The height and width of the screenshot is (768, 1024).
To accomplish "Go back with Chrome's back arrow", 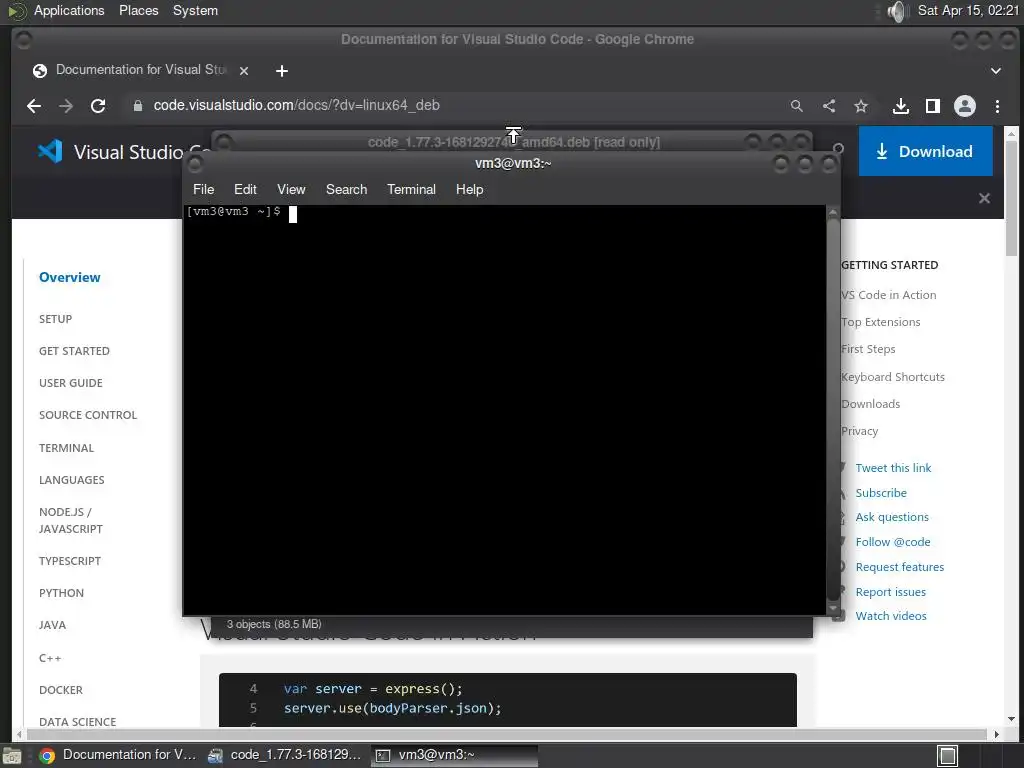I will coord(34,106).
